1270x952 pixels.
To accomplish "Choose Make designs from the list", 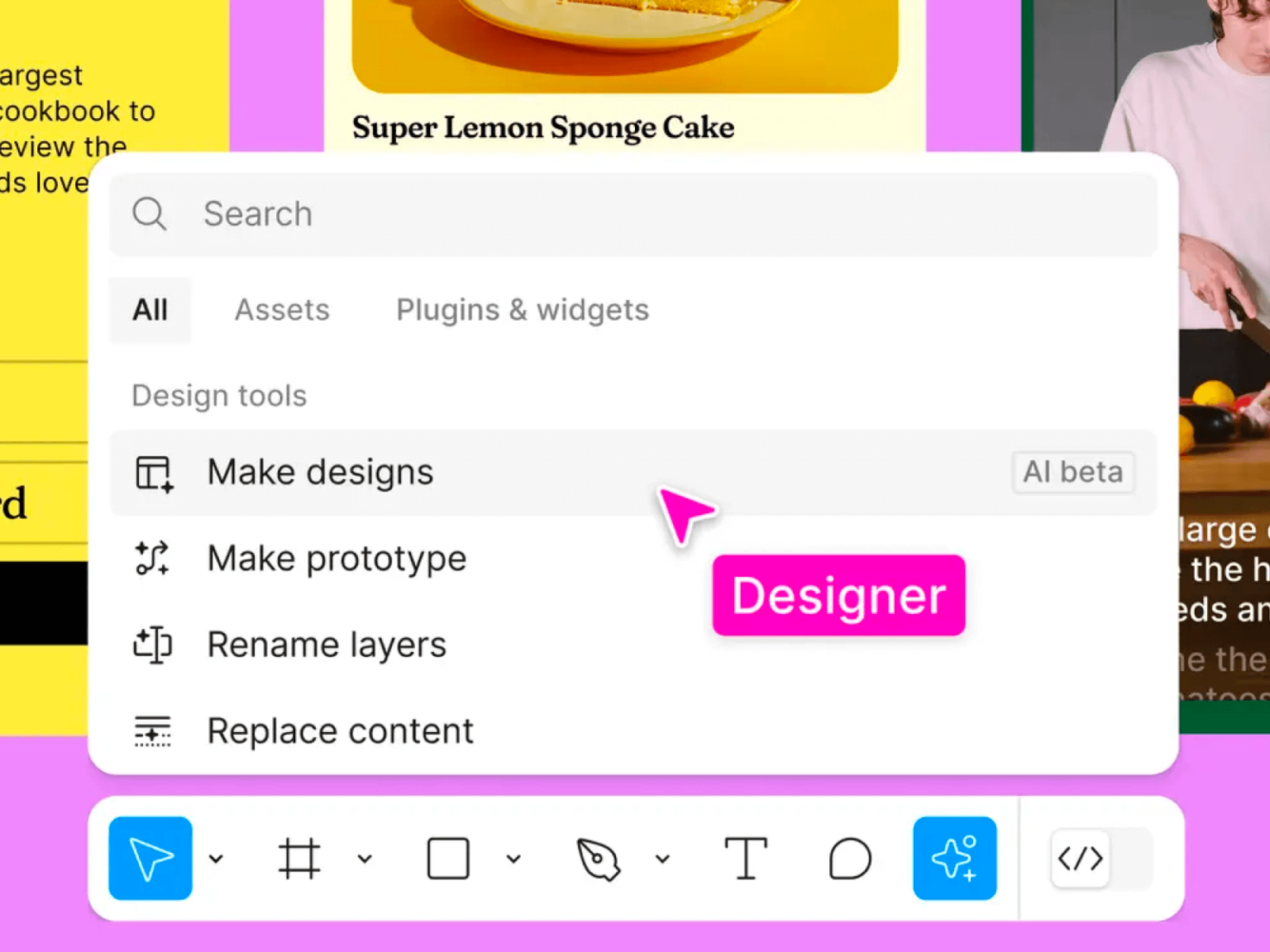I will point(320,473).
